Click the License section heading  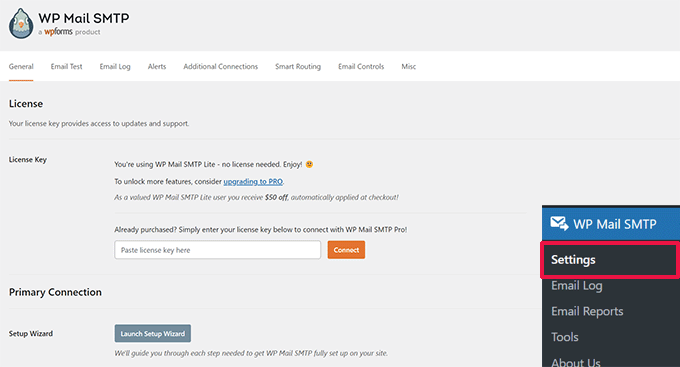click(x=26, y=104)
